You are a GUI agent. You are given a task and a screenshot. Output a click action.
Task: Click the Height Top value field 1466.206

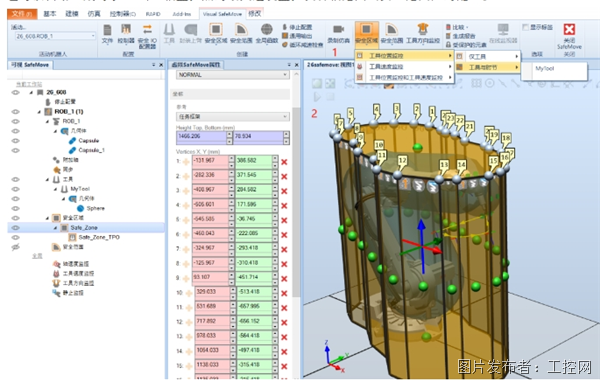click(201, 136)
